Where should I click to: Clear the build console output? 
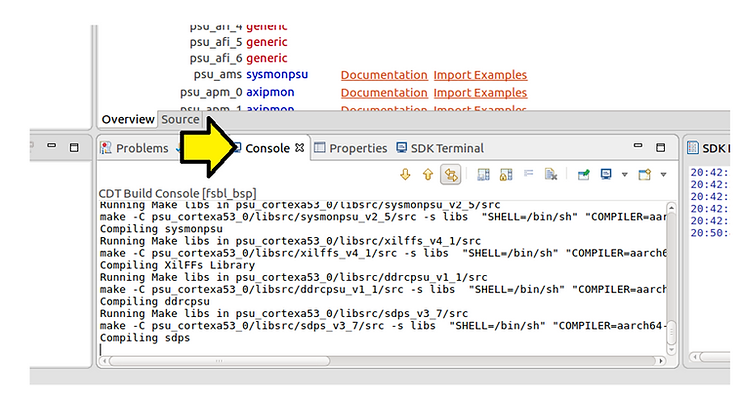click(551, 175)
